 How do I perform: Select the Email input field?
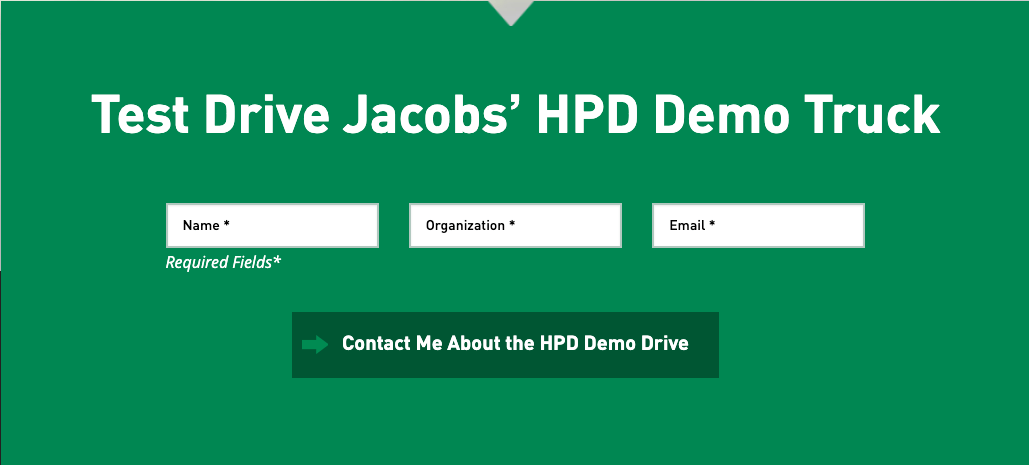[x=758, y=226]
